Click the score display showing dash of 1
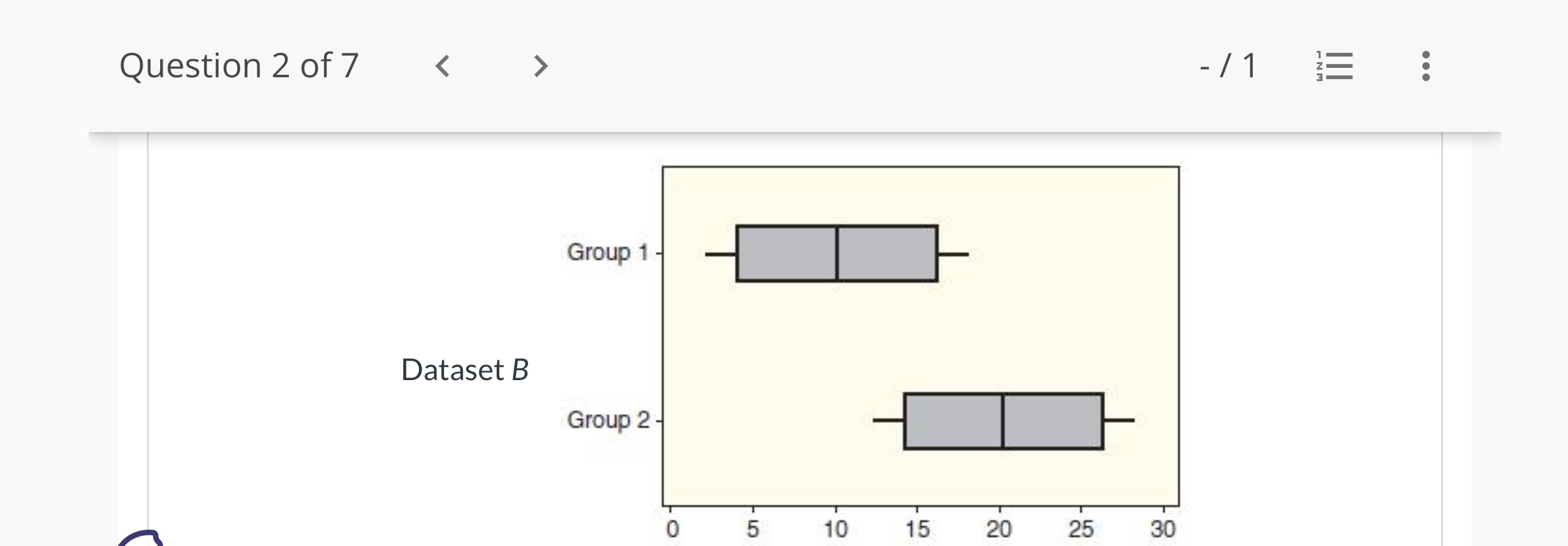1568x546 pixels. (1228, 65)
